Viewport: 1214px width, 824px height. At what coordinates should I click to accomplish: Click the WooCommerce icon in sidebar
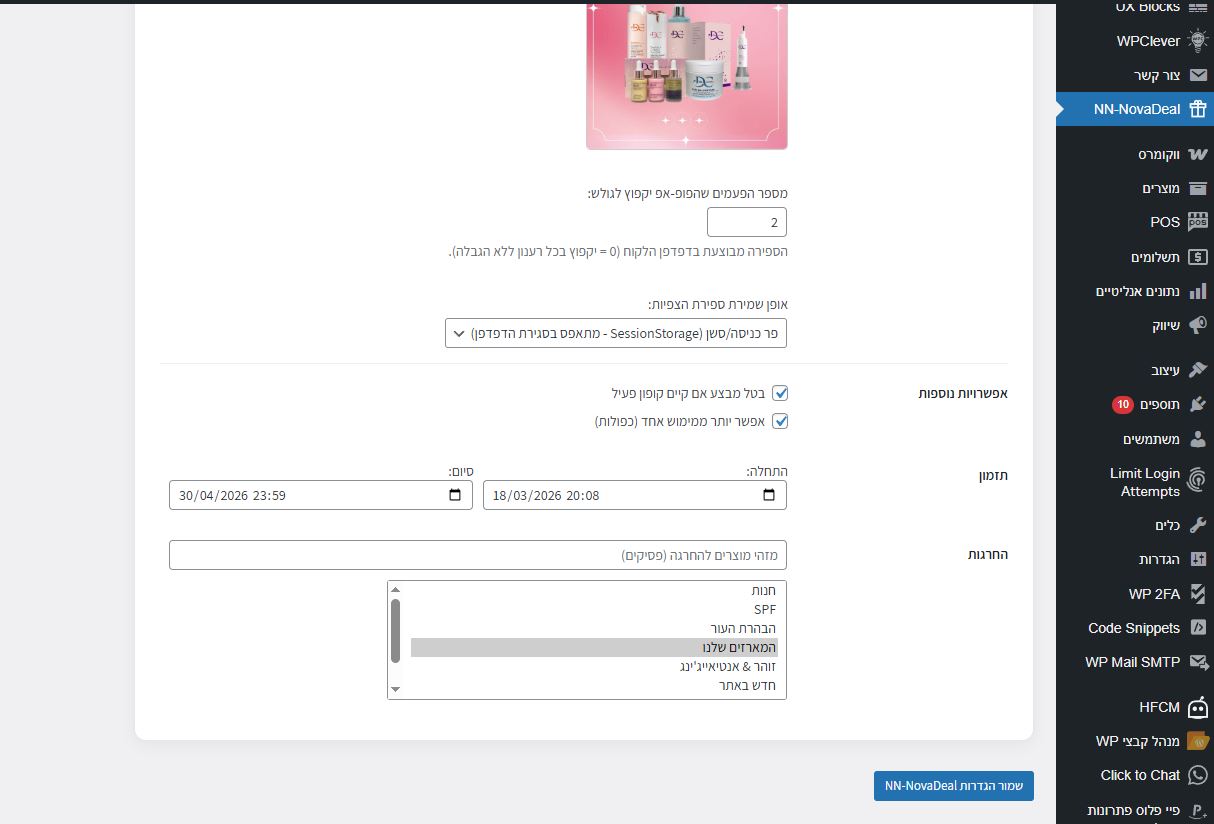pos(1197,154)
